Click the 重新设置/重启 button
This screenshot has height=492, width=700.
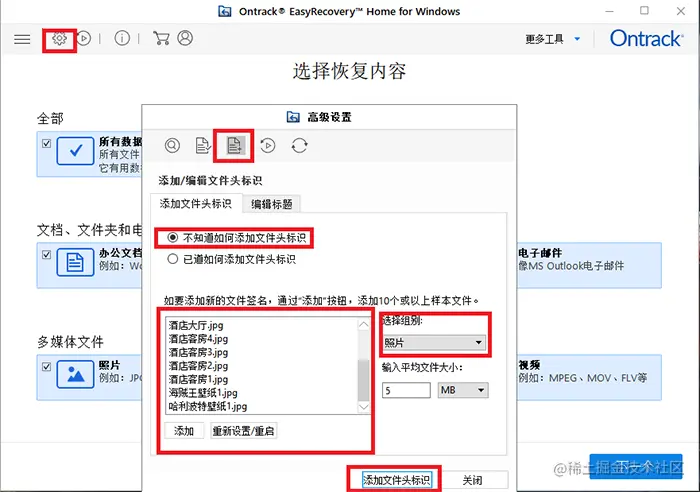tap(243, 431)
